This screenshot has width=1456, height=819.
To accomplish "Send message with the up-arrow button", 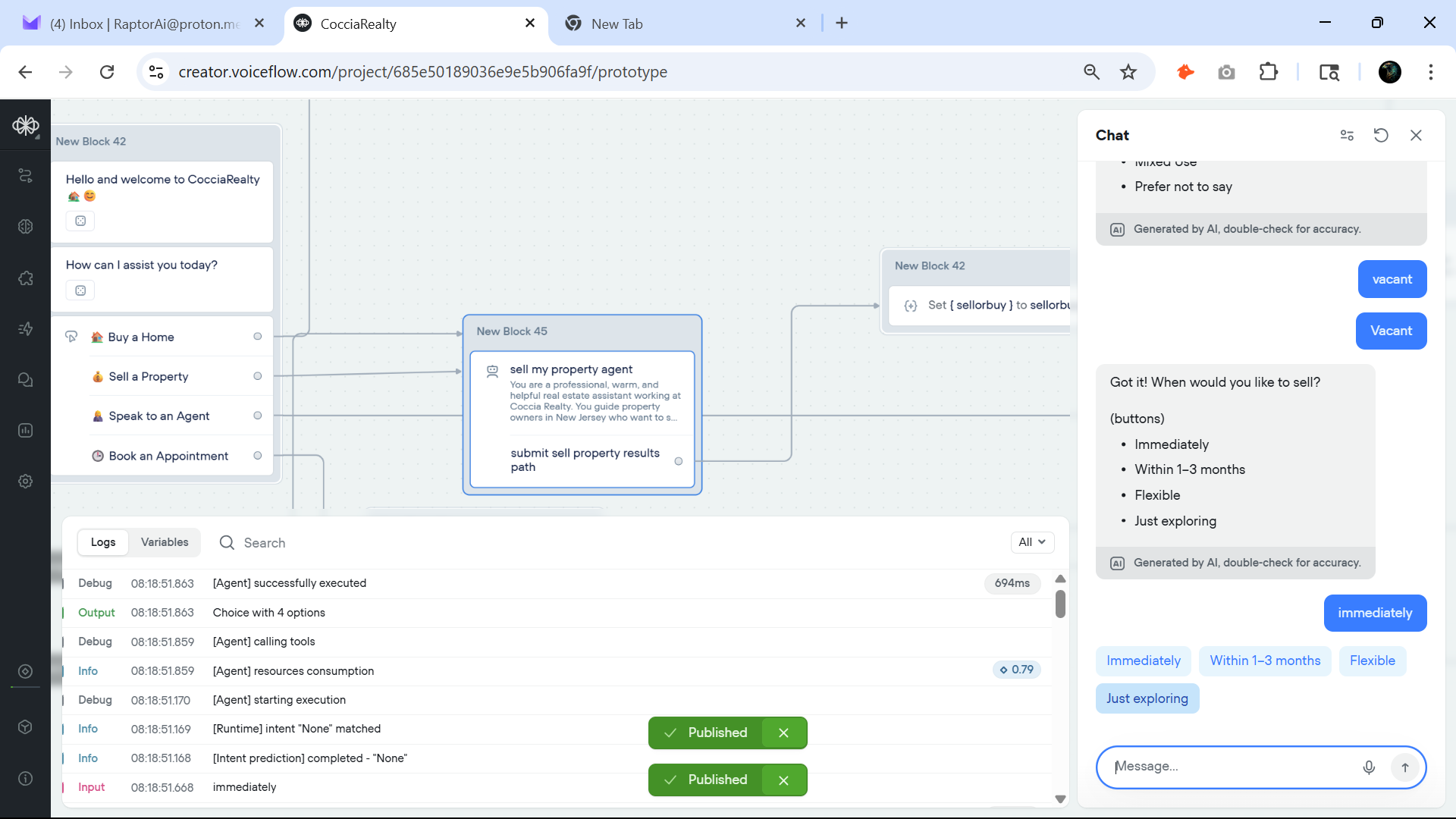I will point(1405,767).
